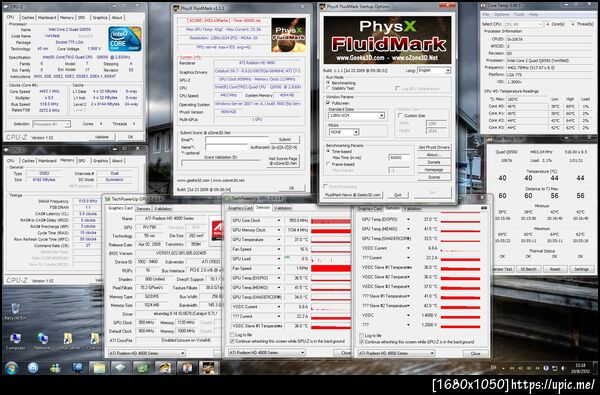Viewport: 600px width, 395px height.
Task: Open the MSAA NONE dropdown
Action: click(x=344, y=132)
